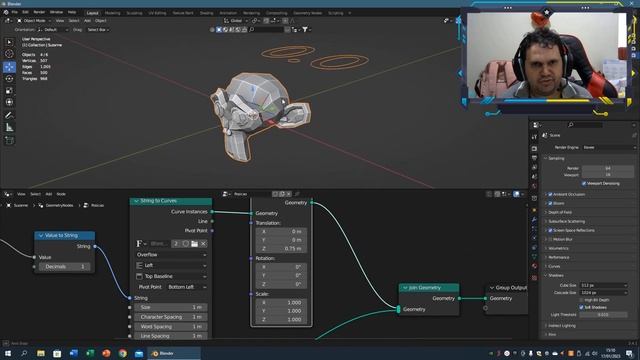640x360 pixels.
Task: Open the Modifier wrench properties tab
Action: point(534,220)
